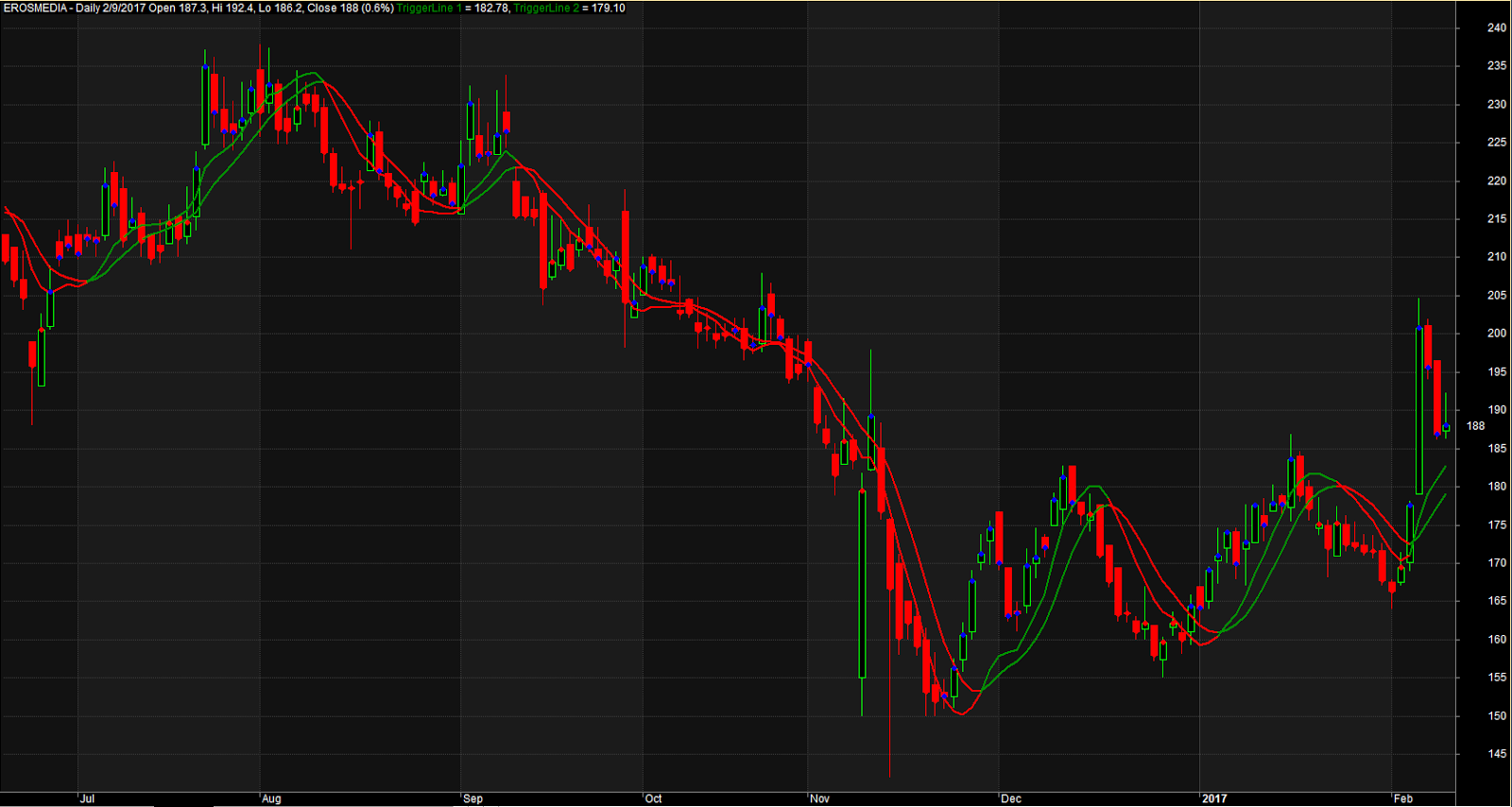1512x807 pixels.
Task: Click the Feb label on time axis
Action: [1403, 798]
